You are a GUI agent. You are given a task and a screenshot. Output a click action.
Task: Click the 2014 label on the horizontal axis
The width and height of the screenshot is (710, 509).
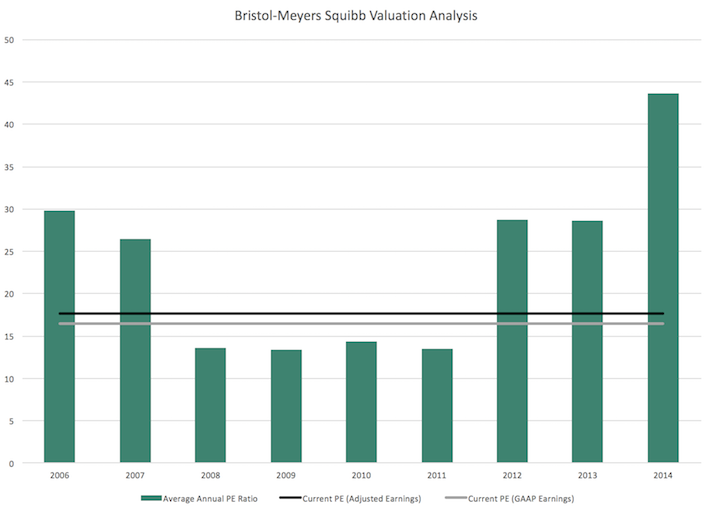point(662,475)
